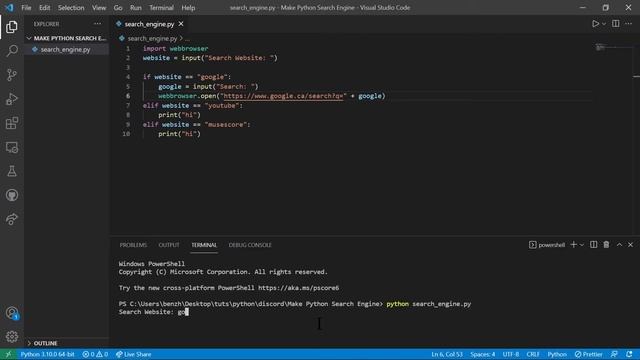The image size is (640, 360).
Task: Select the powershell terminal instance
Action: (547, 245)
